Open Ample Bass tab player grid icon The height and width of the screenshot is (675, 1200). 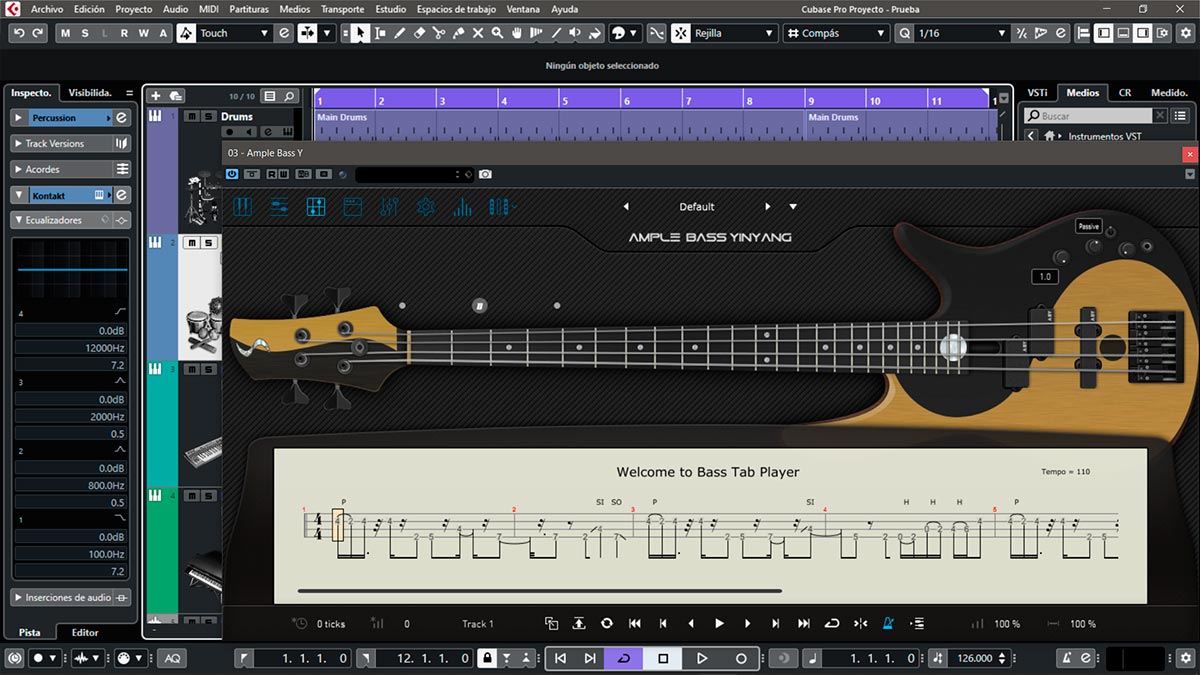click(x=316, y=207)
